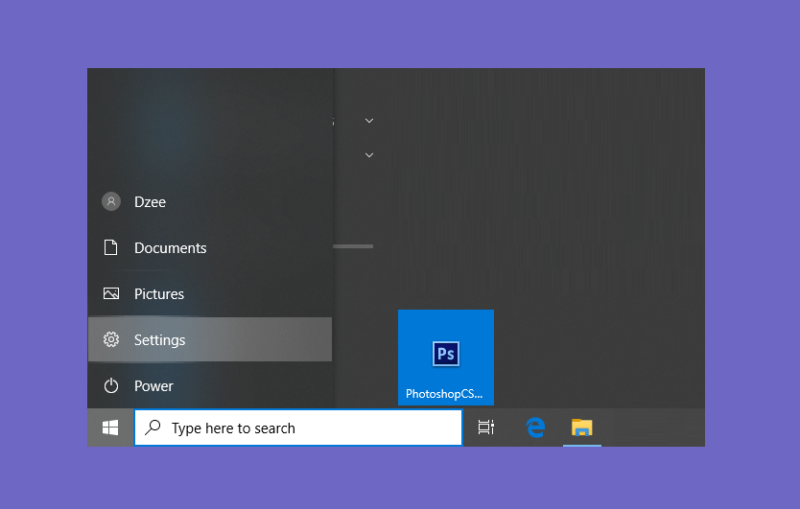The image size is (800, 509).
Task: Expand the lower chevron in app list
Action: click(369, 155)
